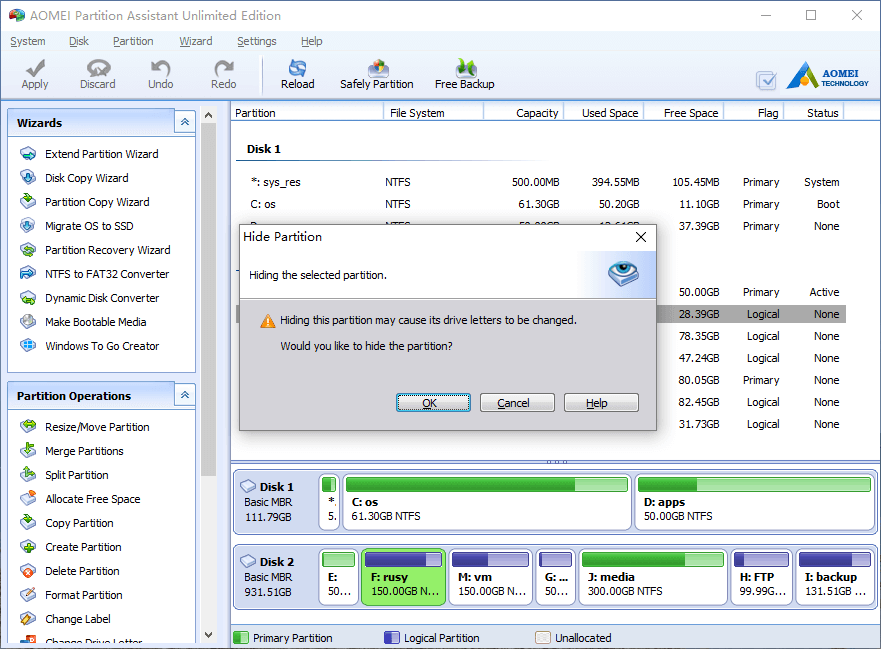The width and height of the screenshot is (881, 649).
Task: Launch the Extend Partition Wizard
Action: tap(102, 154)
